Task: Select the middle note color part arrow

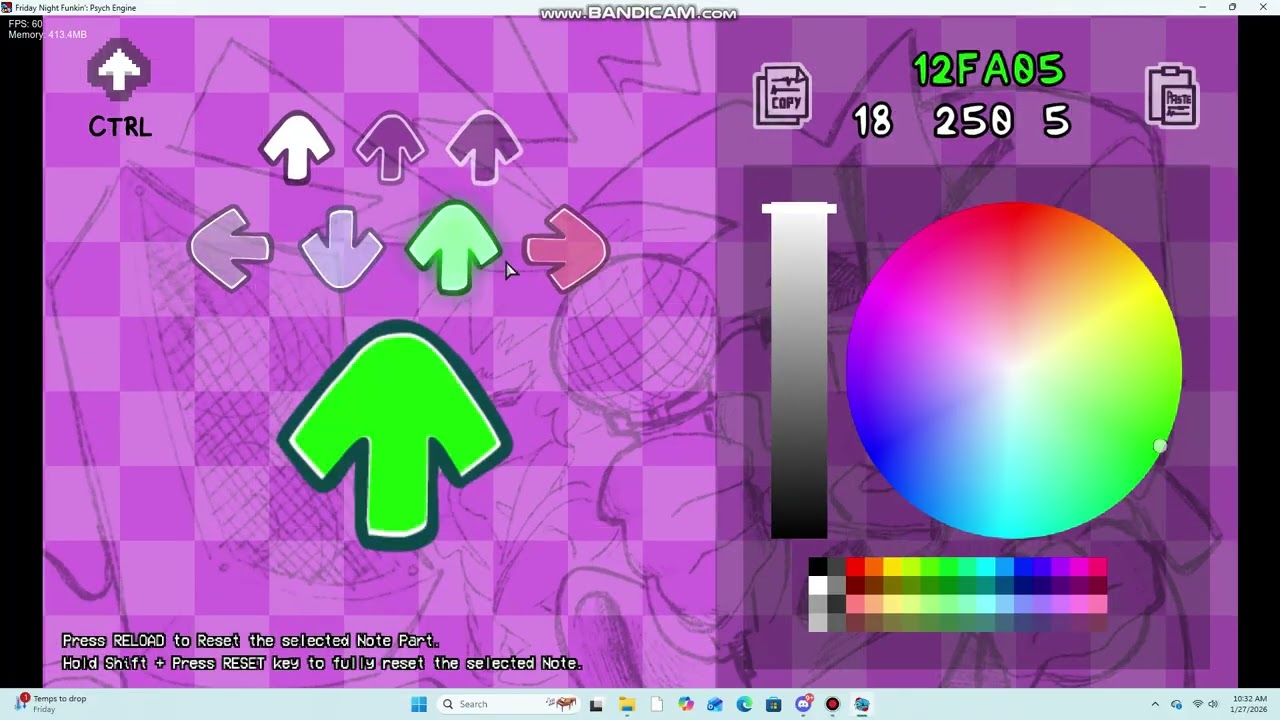Action: [390, 147]
